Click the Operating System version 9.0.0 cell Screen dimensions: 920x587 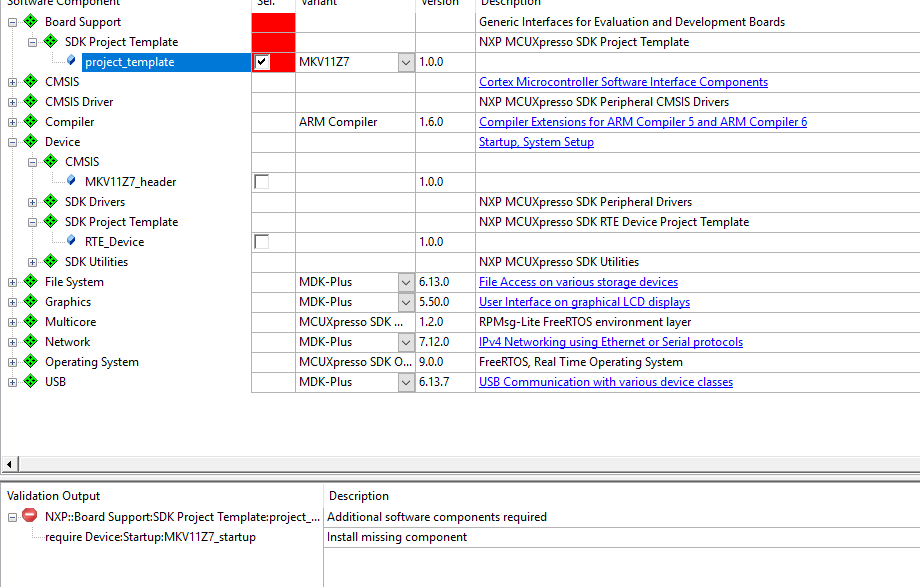tap(445, 362)
